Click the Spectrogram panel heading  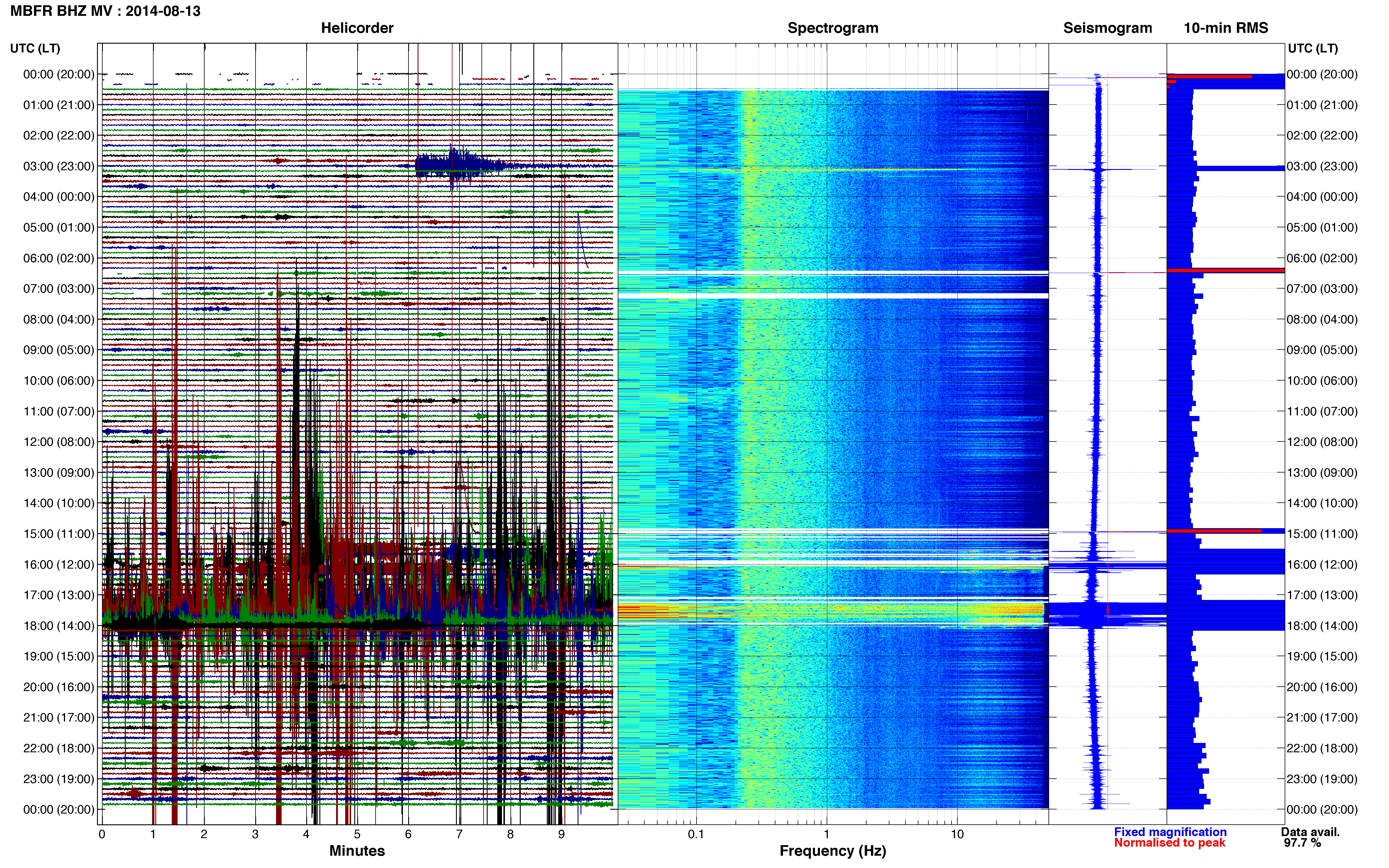coord(833,28)
